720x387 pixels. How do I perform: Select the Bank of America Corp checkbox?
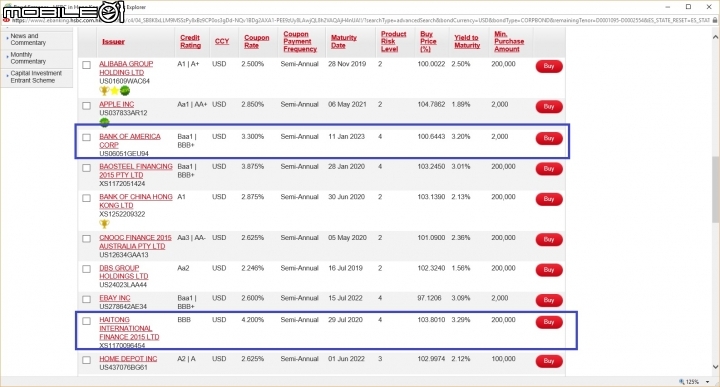click(86, 137)
